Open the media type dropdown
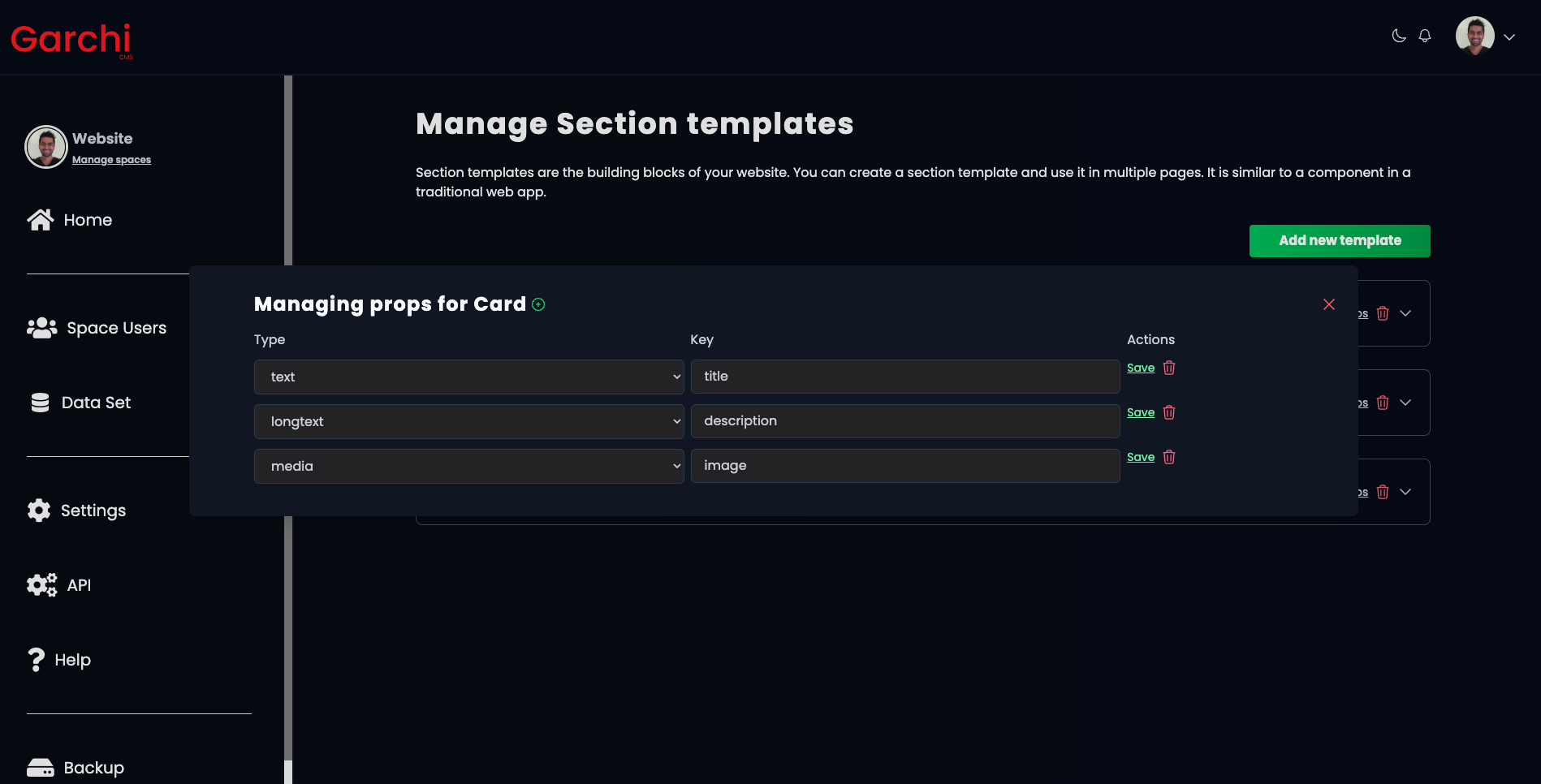This screenshot has height=784, width=1541. tap(469, 466)
